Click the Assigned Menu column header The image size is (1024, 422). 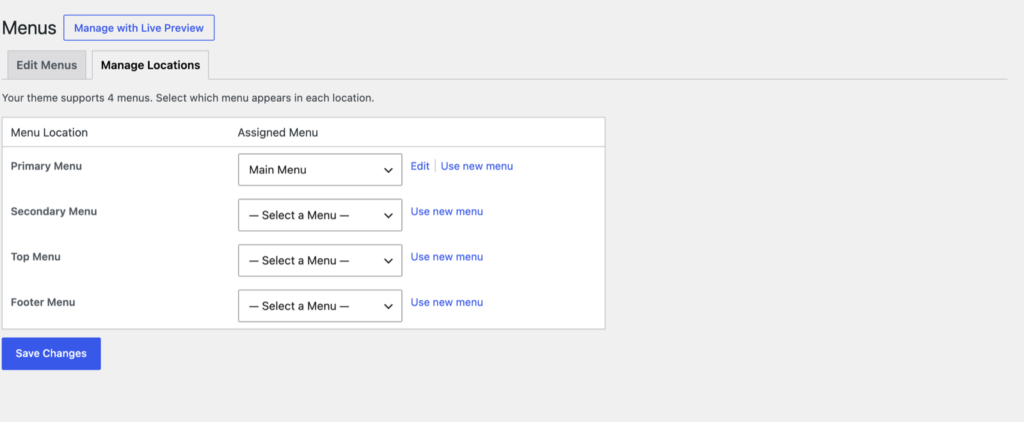coord(278,133)
